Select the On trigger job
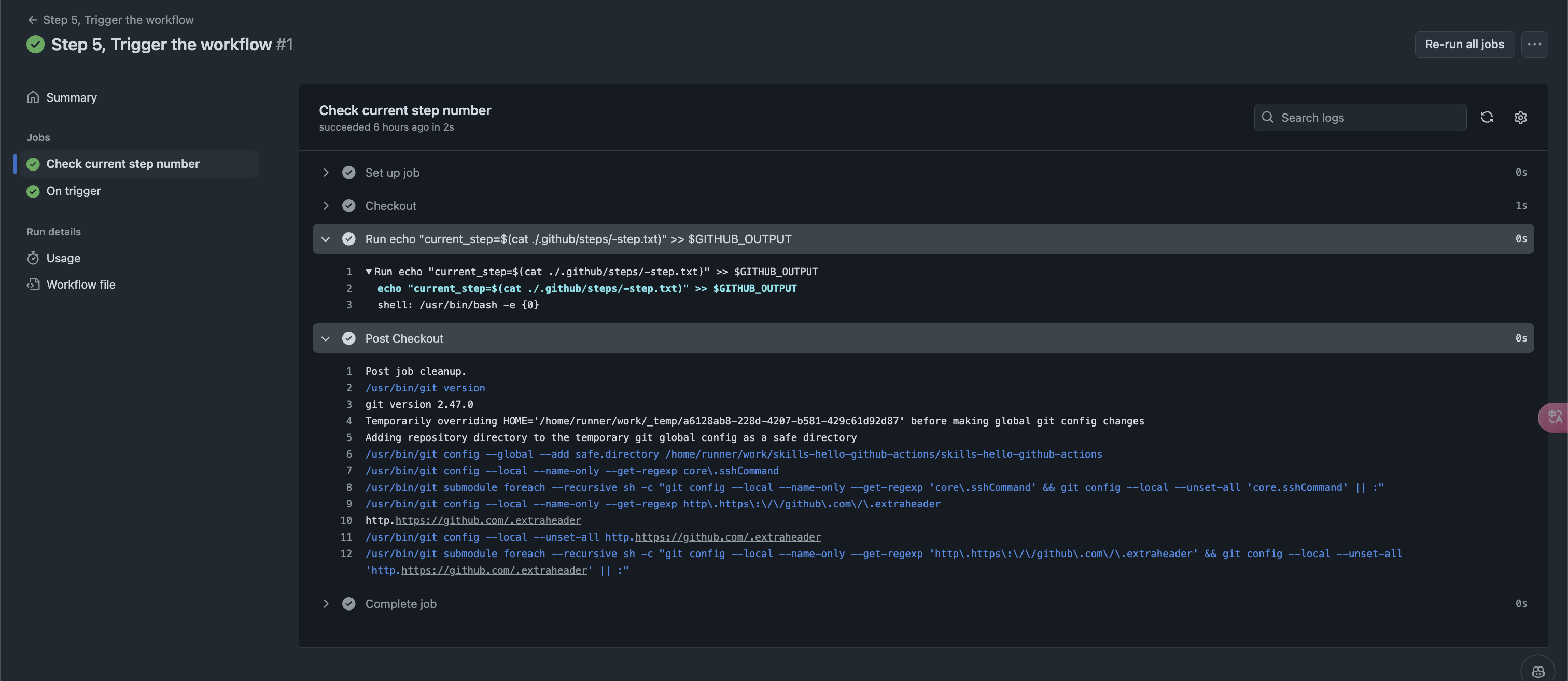Viewport: 1568px width, 681px height. 73,191
